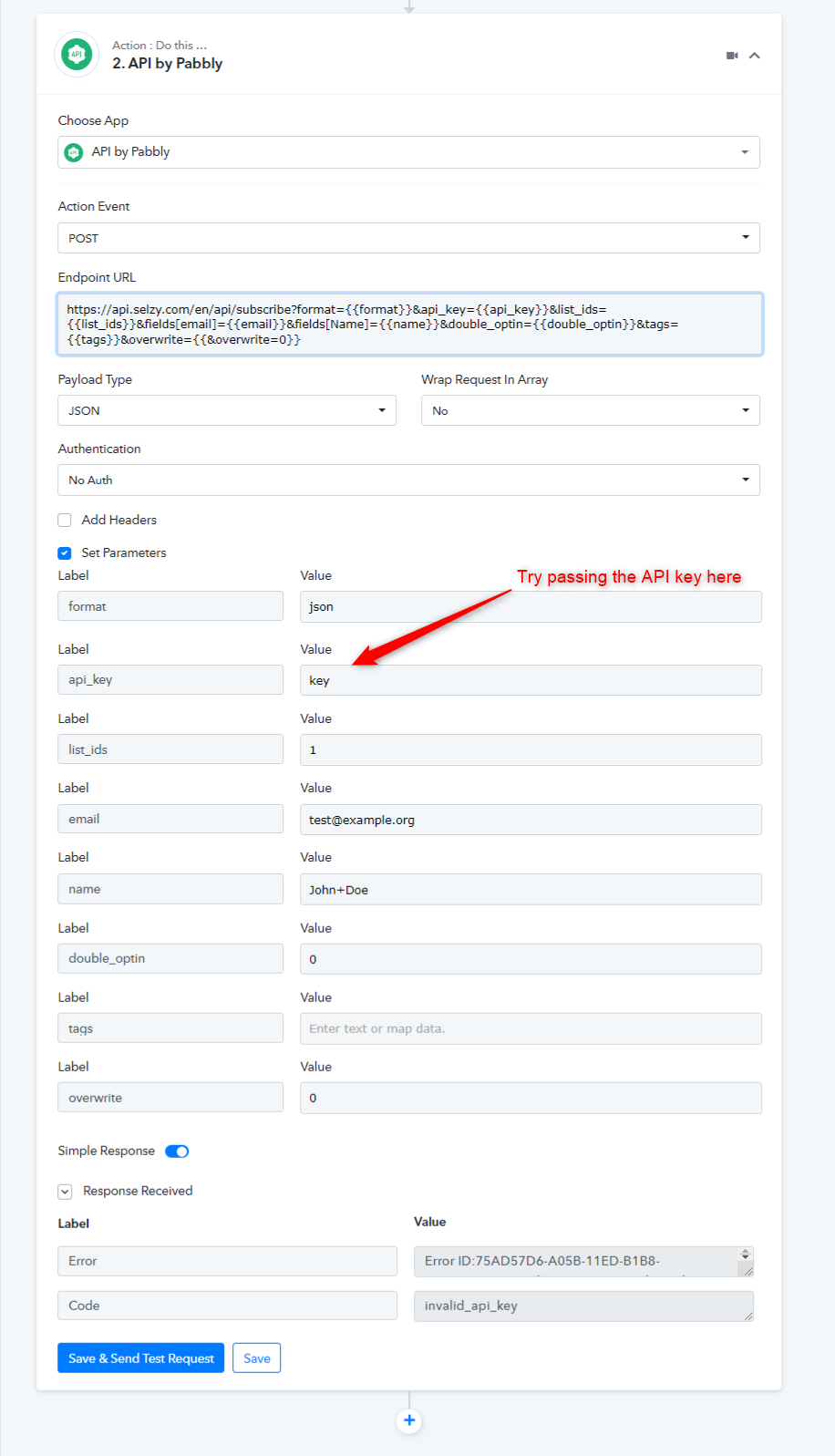The image size is (835, 1456).
Task: Click the test@example.org value field
Action: point(531,820)
